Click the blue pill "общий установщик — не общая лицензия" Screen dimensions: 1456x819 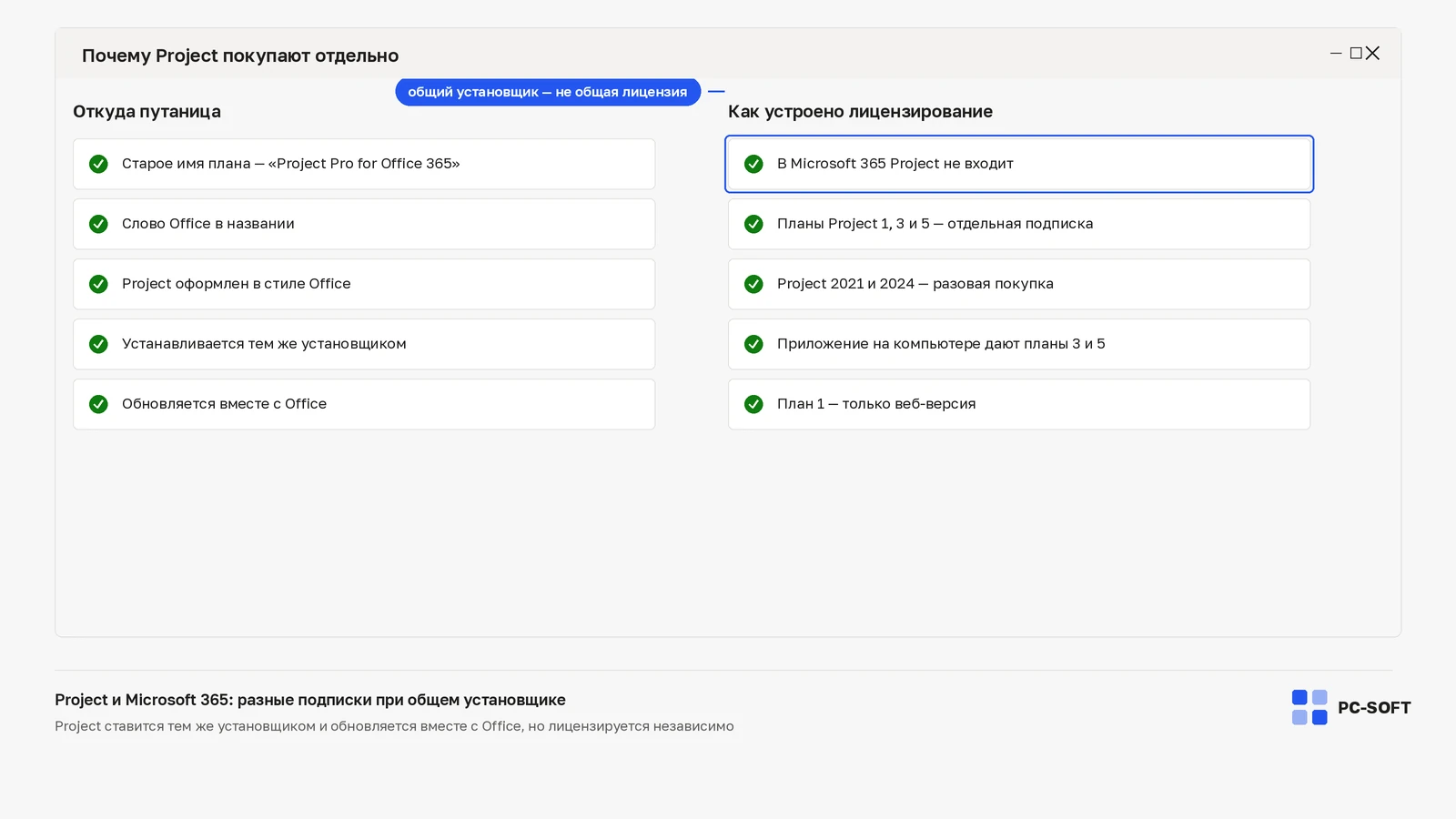pyautogui.click(x=548, y=92)
